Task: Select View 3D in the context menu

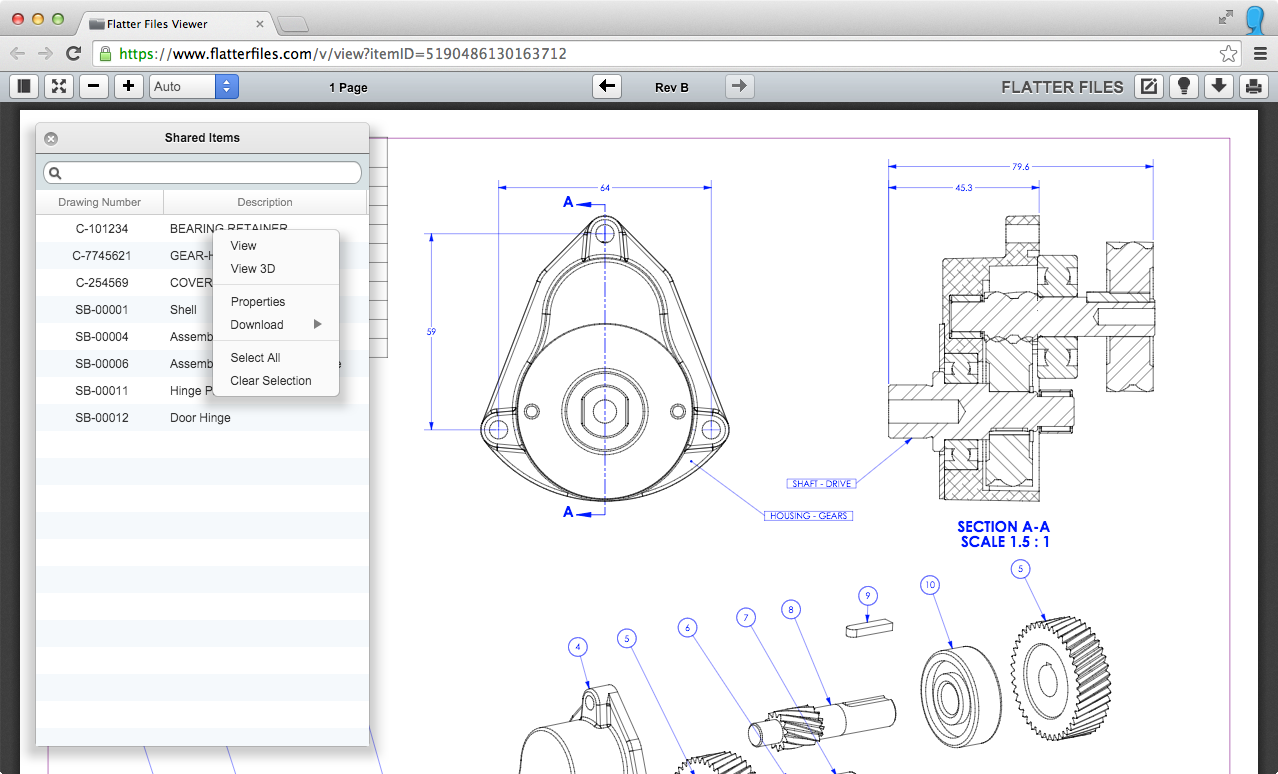Action: [276, 268]
